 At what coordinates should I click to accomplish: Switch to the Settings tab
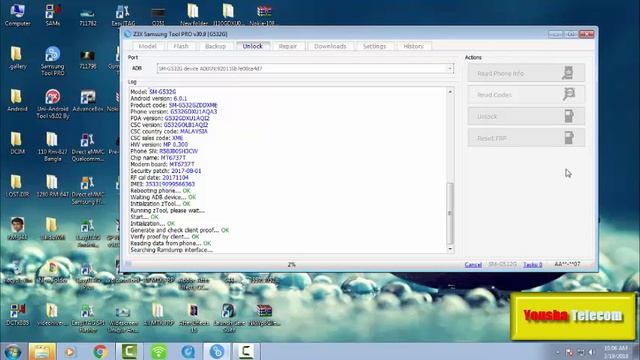point(374,46)
